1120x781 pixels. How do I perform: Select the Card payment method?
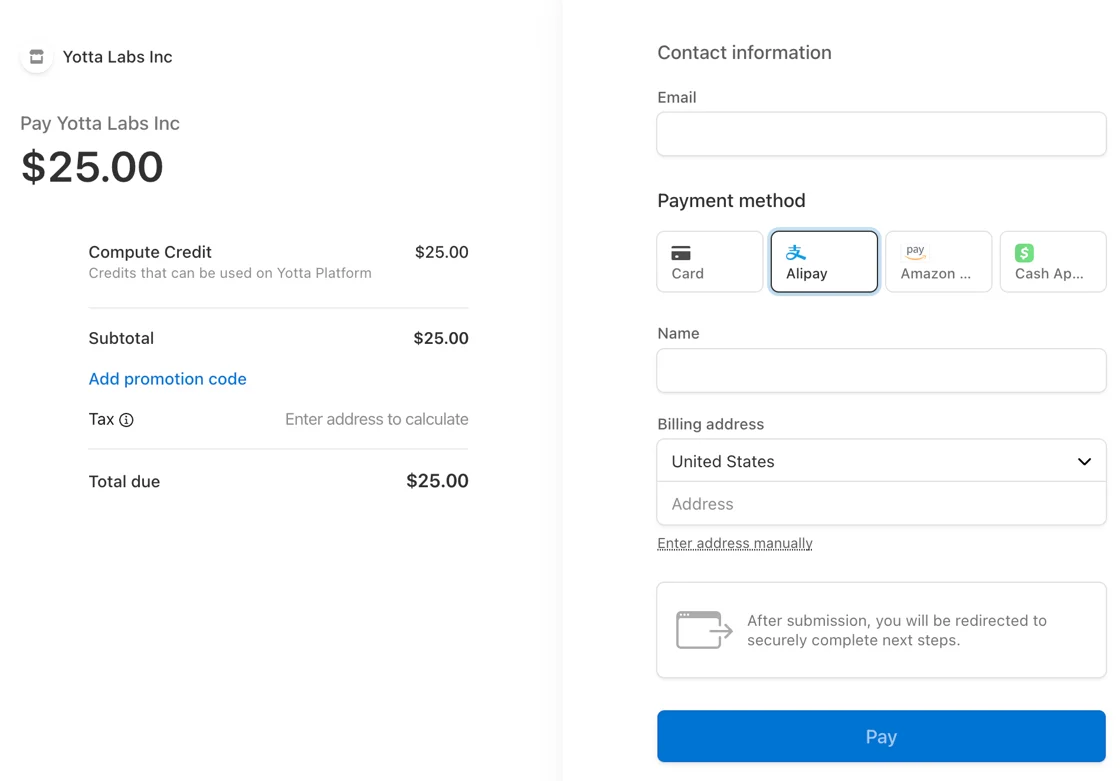click(x=710, y=262)
